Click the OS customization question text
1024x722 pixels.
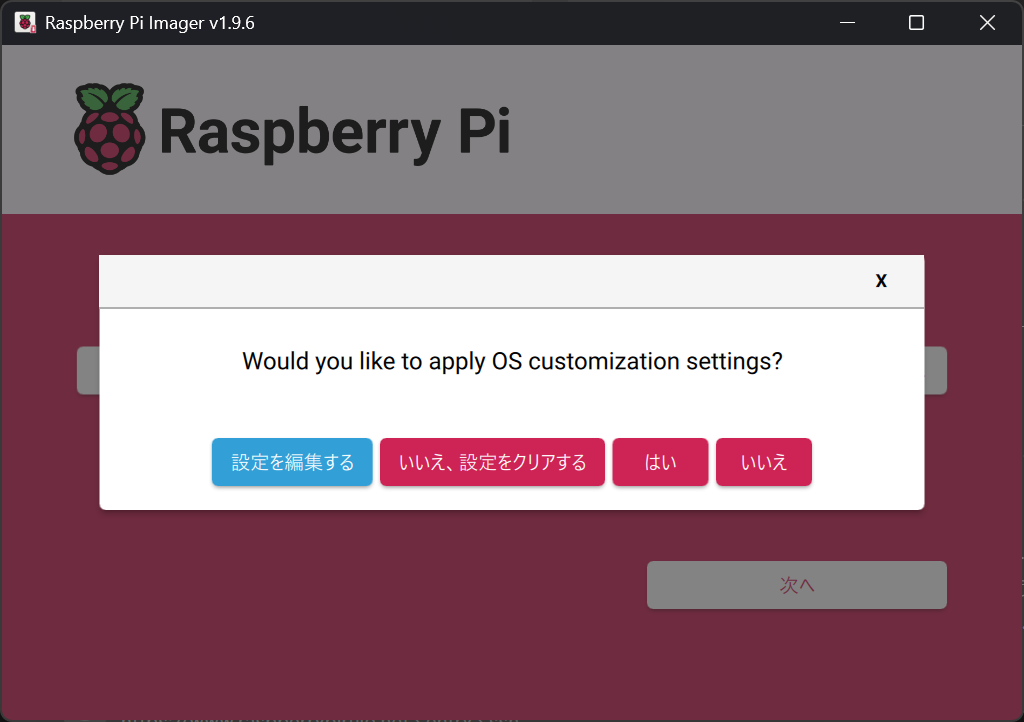[512, 361]
